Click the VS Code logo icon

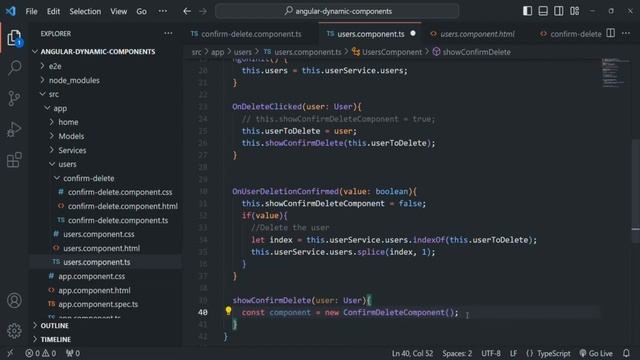[11, 11]
